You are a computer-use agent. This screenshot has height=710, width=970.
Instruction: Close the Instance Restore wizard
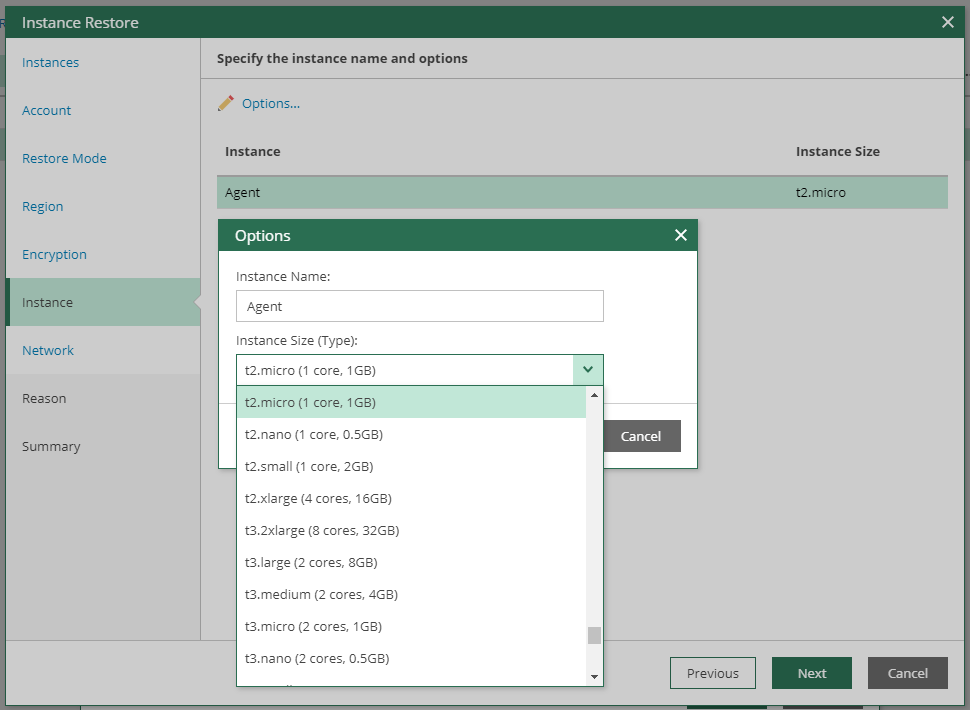point(947,22)
